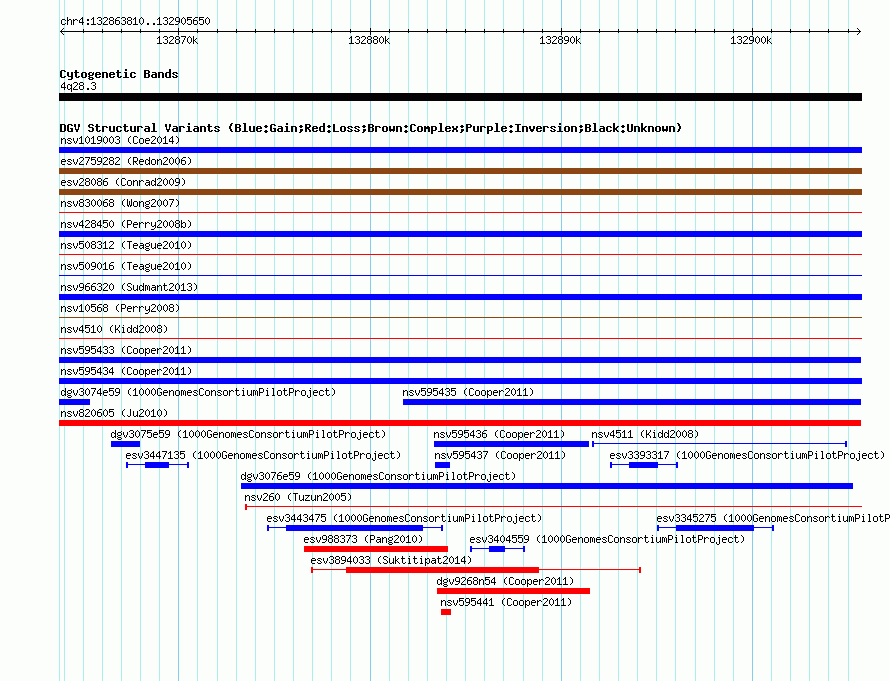Open the esv3894033 (Suktitipat2014) label
The image size is (890, 681).
pyautogui.click(x=391, y=560)
